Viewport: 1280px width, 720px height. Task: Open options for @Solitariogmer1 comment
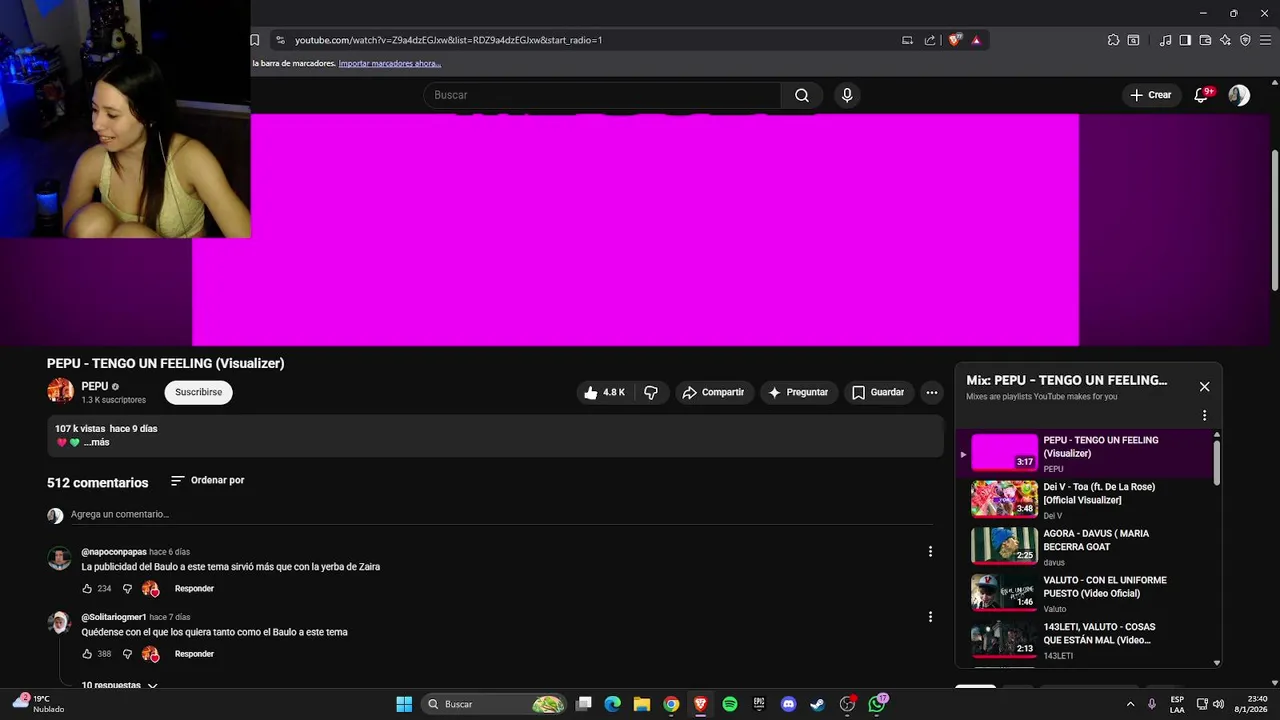point(930,617)
